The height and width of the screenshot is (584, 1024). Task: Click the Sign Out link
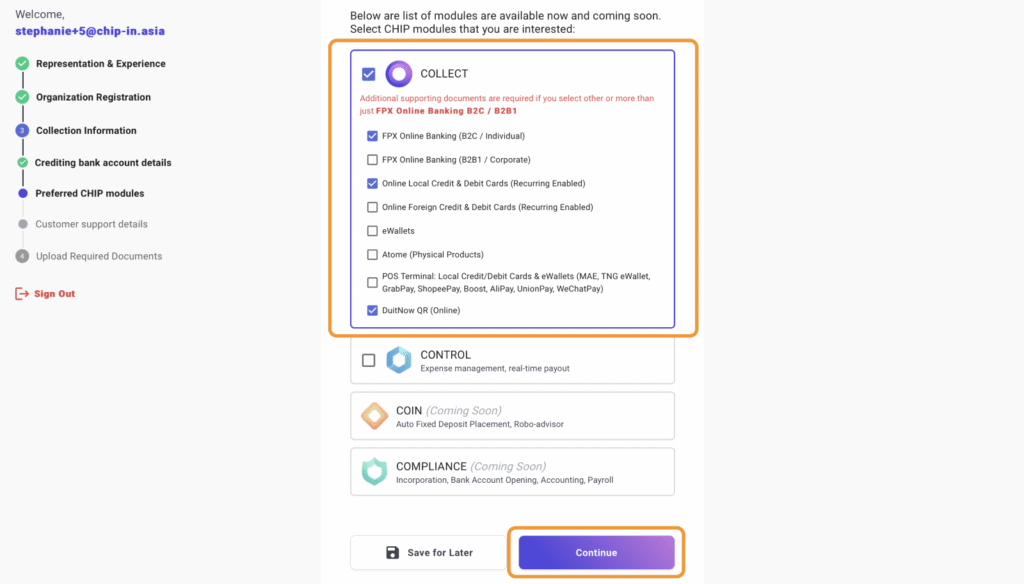pyautogui.click(x=54, y=294)
